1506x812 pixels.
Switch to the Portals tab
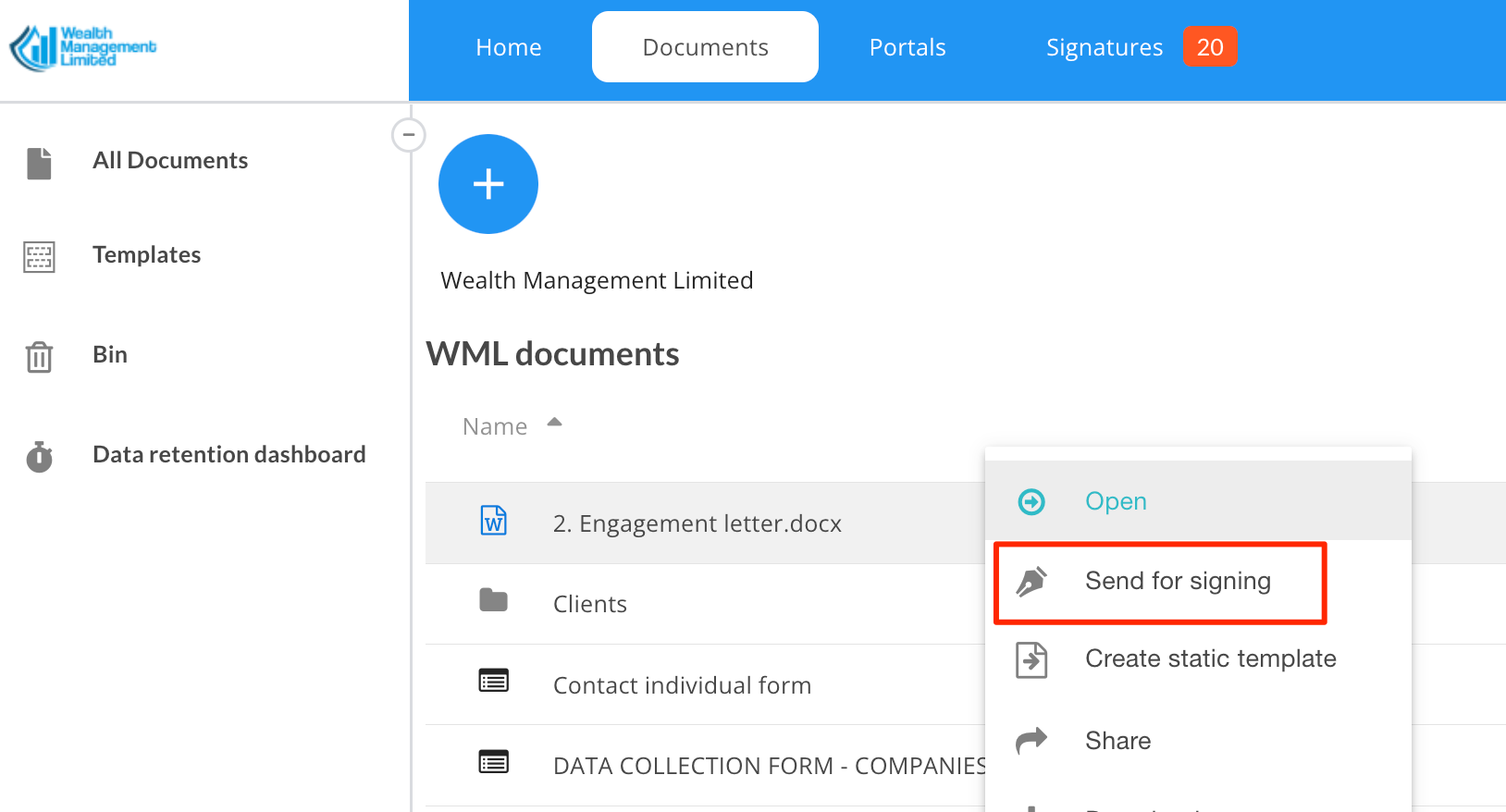coord(907,47)
